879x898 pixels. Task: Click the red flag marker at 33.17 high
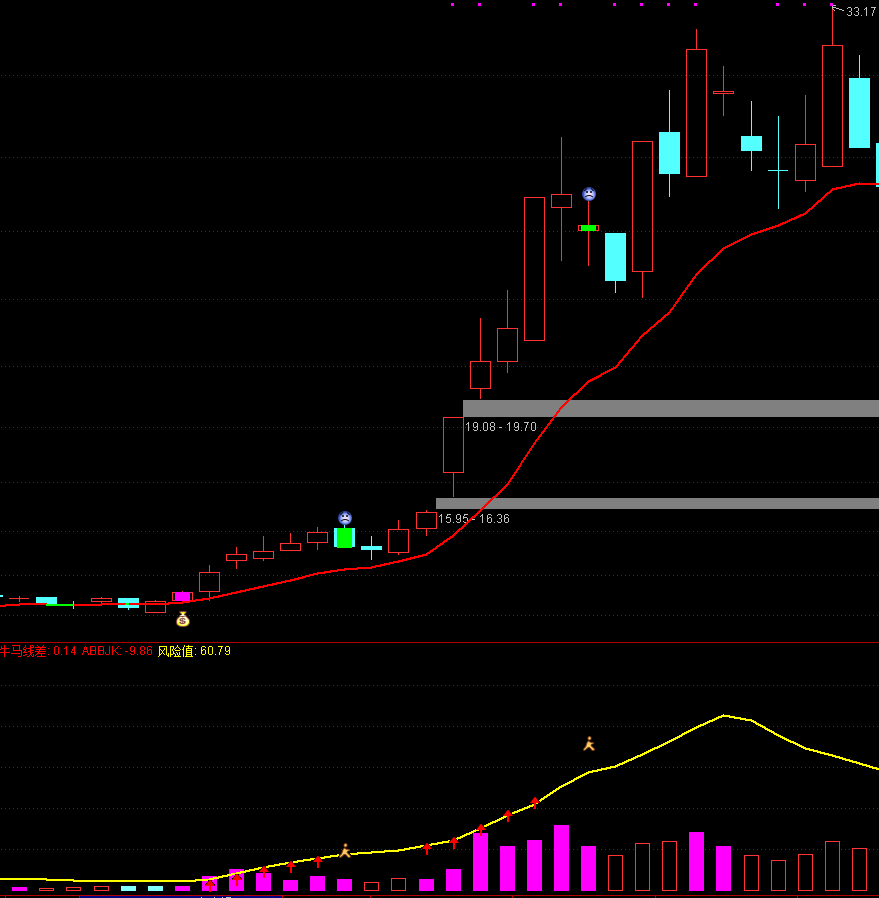click(x=835, y=9)
